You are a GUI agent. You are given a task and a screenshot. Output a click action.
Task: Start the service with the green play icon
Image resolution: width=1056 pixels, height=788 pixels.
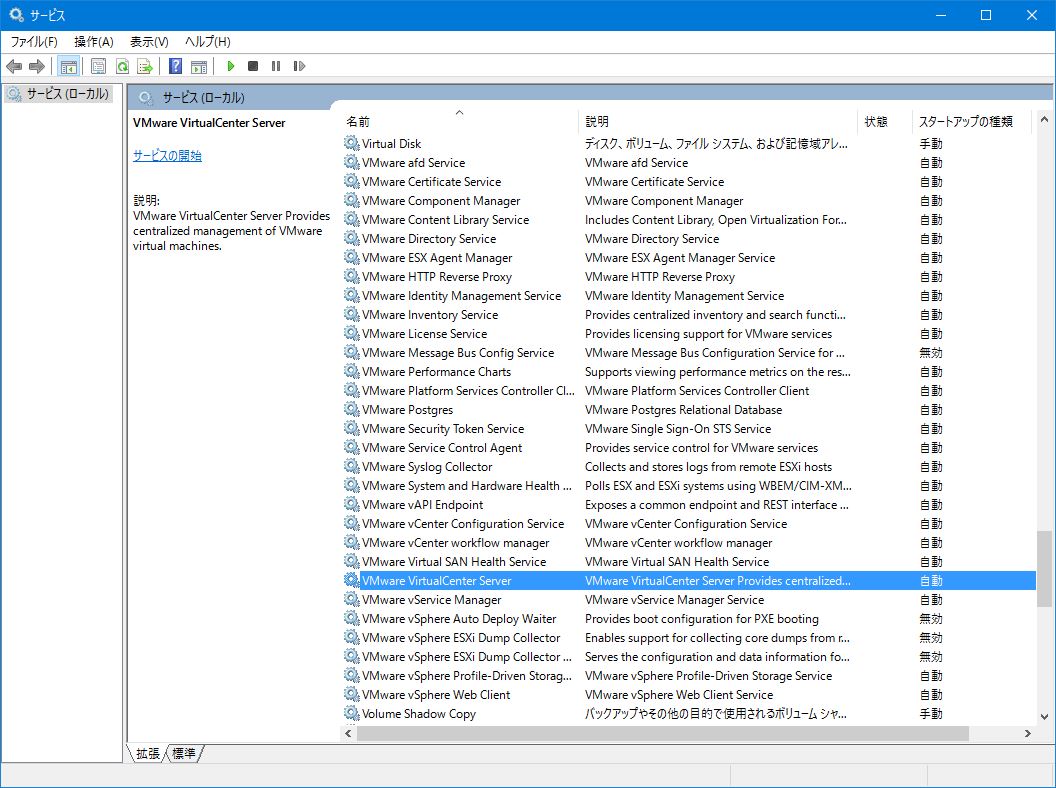pos(231,66)
